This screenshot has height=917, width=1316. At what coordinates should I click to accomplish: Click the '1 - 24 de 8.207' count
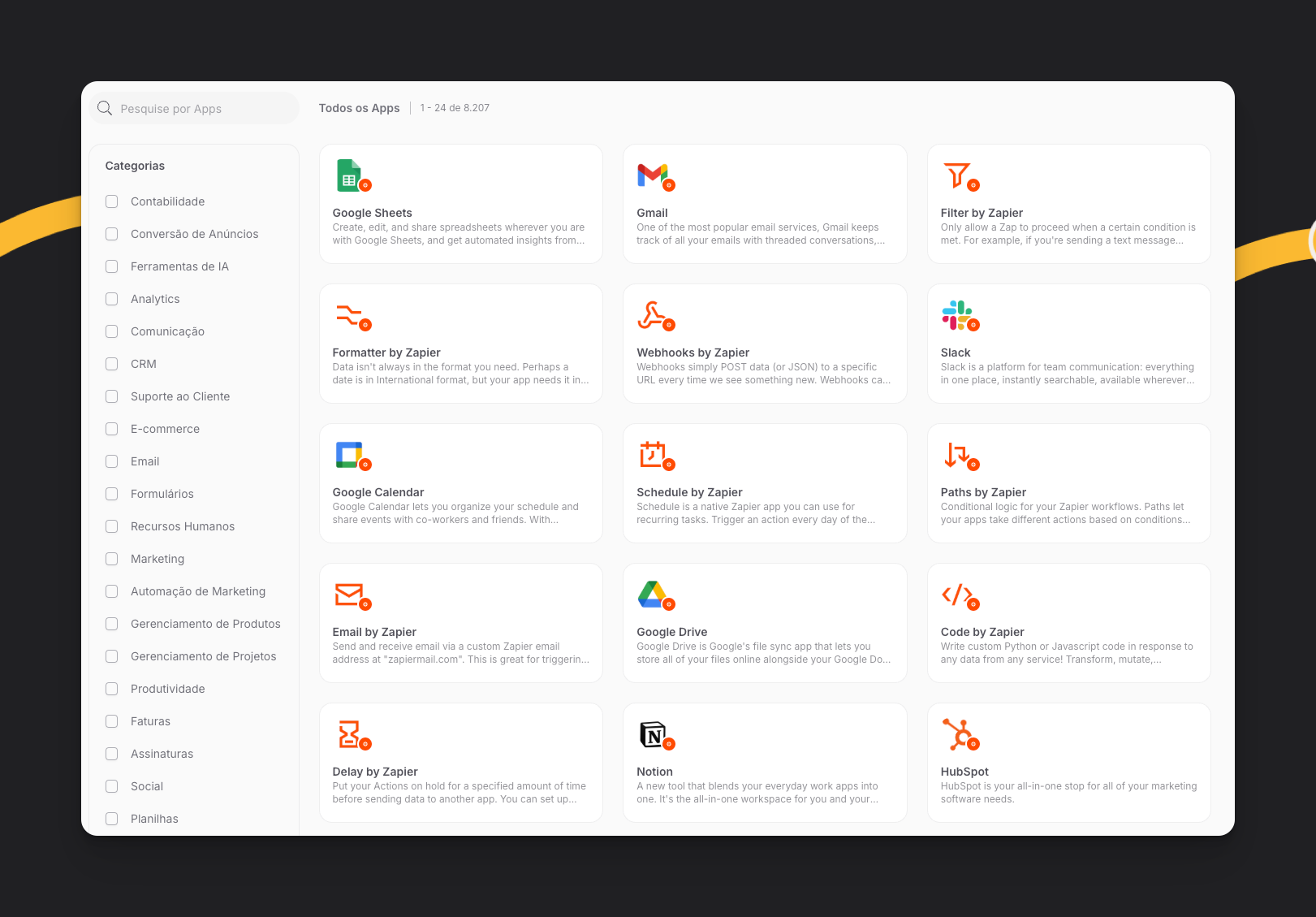[455, 108]
